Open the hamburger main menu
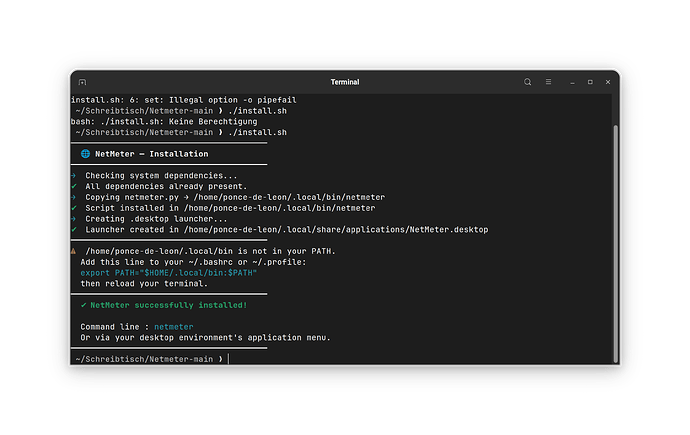The height and width of the screenshot is (435, 690). pos(548,82)
